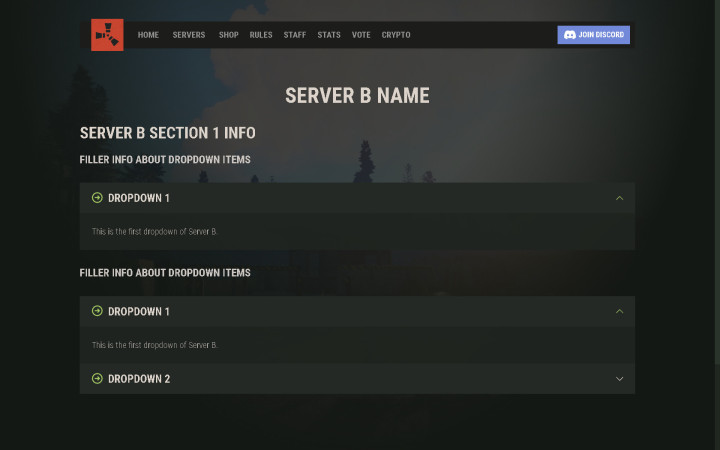Click first section's Dropdown 1 header label
The height and width of the screenshot is (450, 720).
point(139,198)
